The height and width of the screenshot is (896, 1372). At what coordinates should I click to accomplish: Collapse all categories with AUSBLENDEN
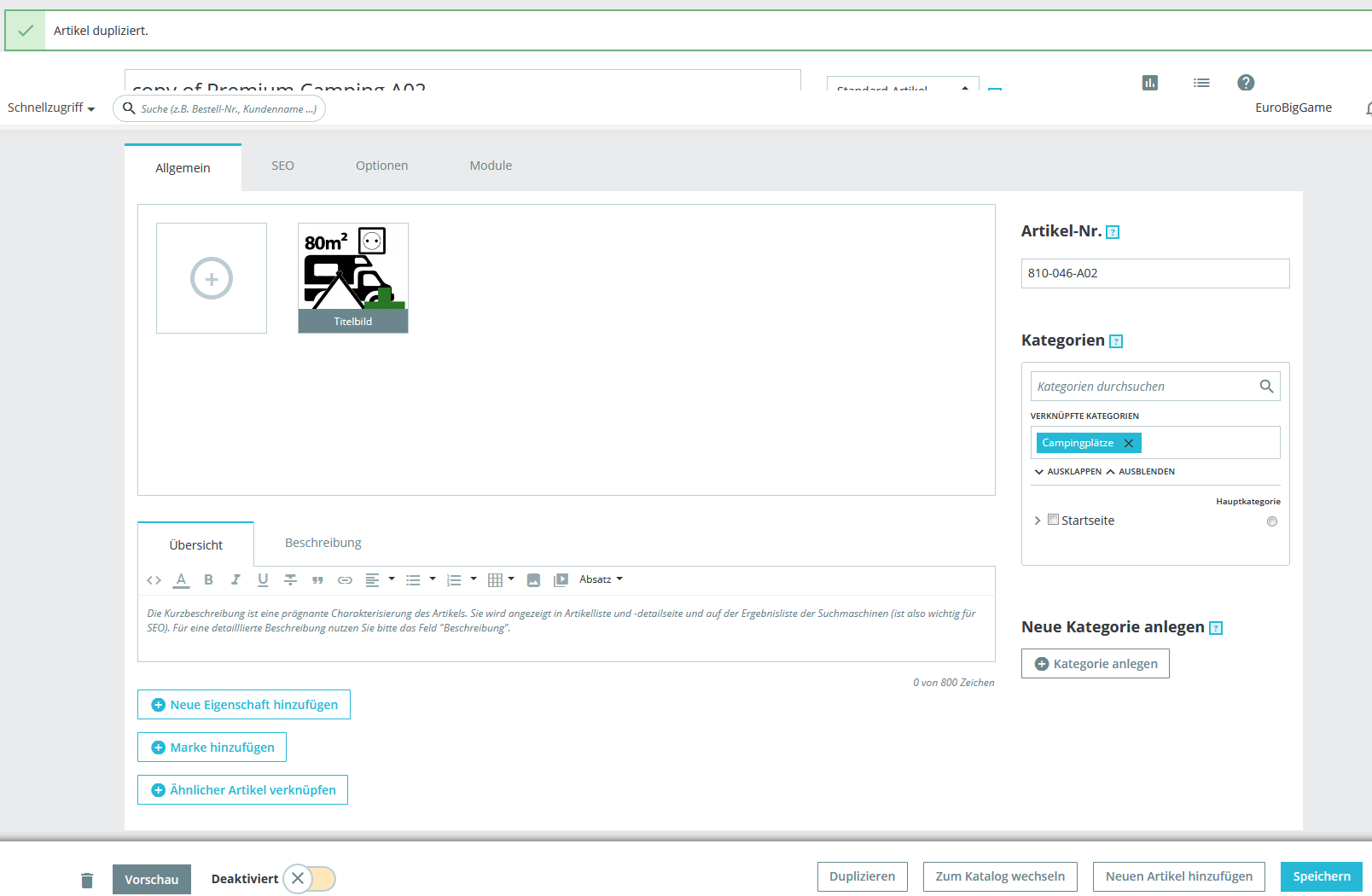coord(1141,472)
